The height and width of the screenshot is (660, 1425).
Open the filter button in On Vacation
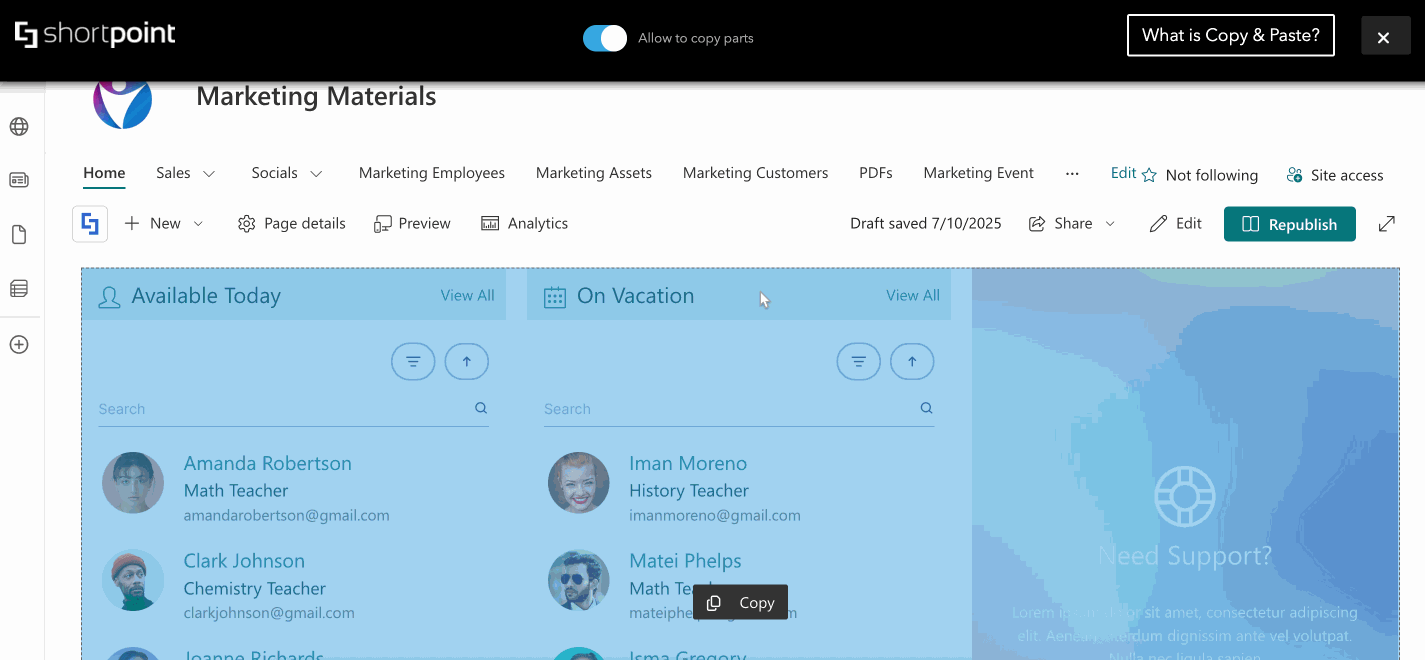pos(858,361)
